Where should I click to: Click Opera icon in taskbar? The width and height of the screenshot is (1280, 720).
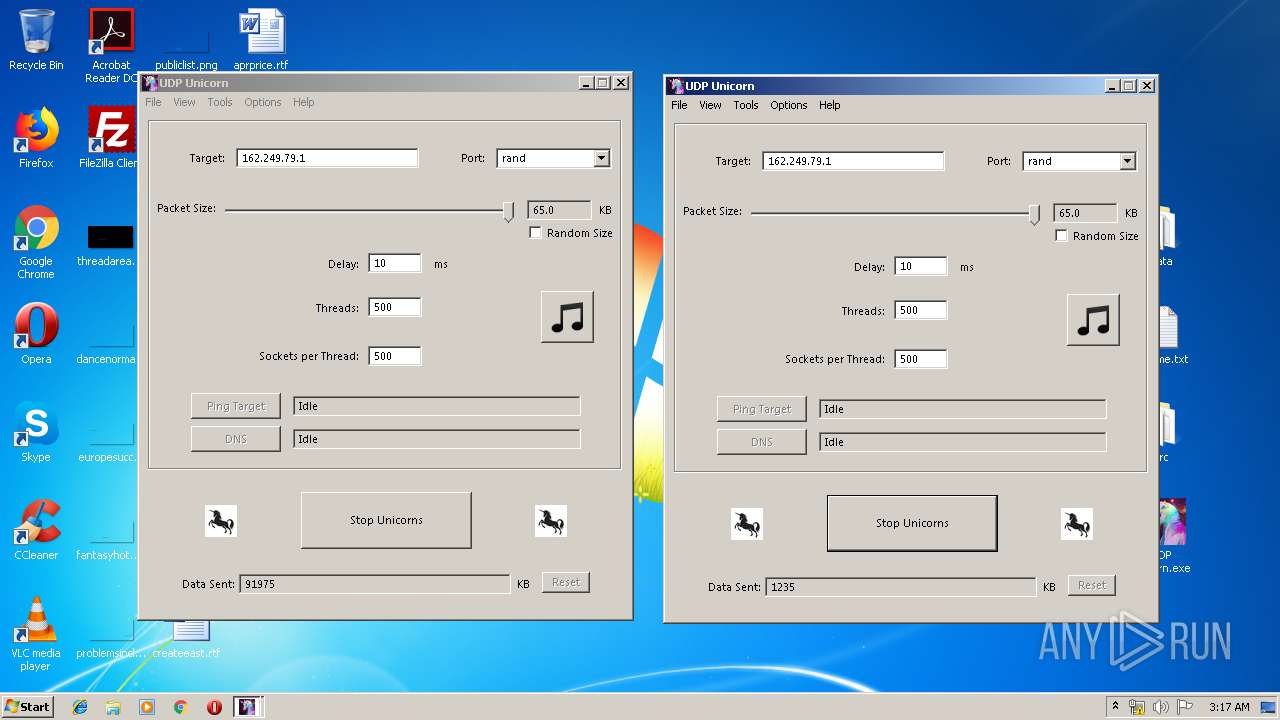[214, 707]
